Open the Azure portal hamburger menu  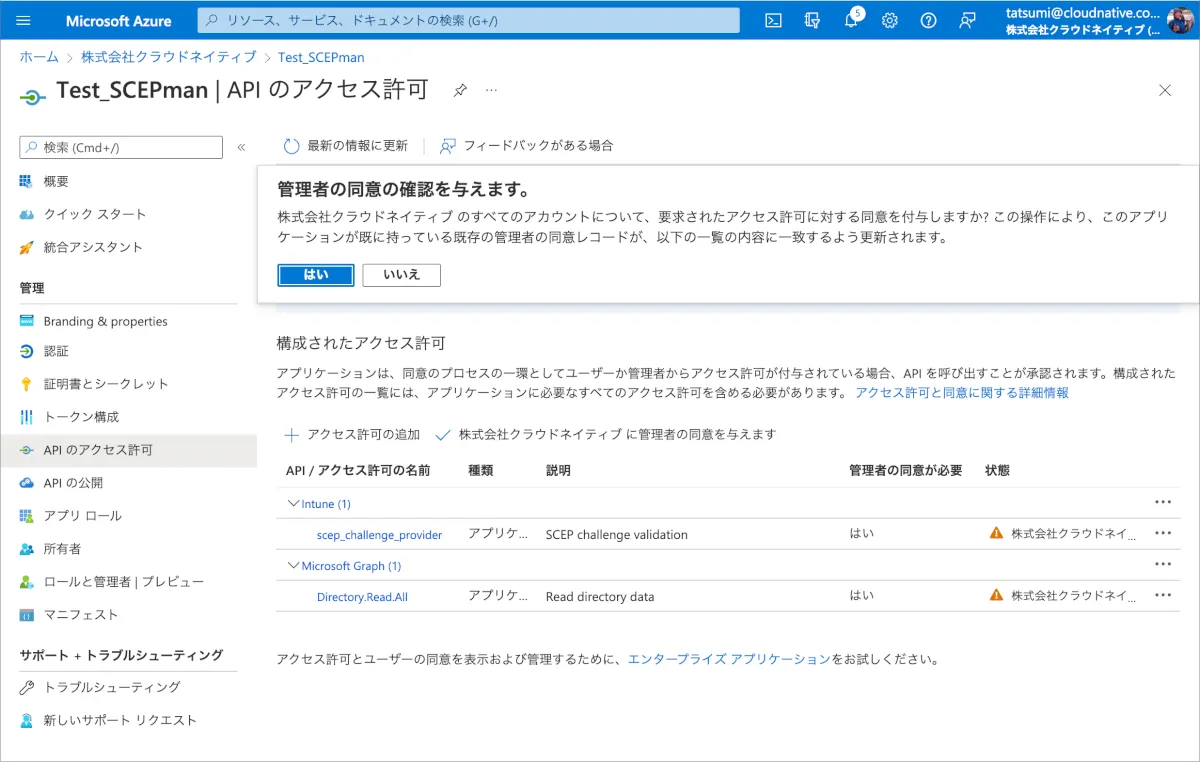pyautogui.click(x=24, y=20)
